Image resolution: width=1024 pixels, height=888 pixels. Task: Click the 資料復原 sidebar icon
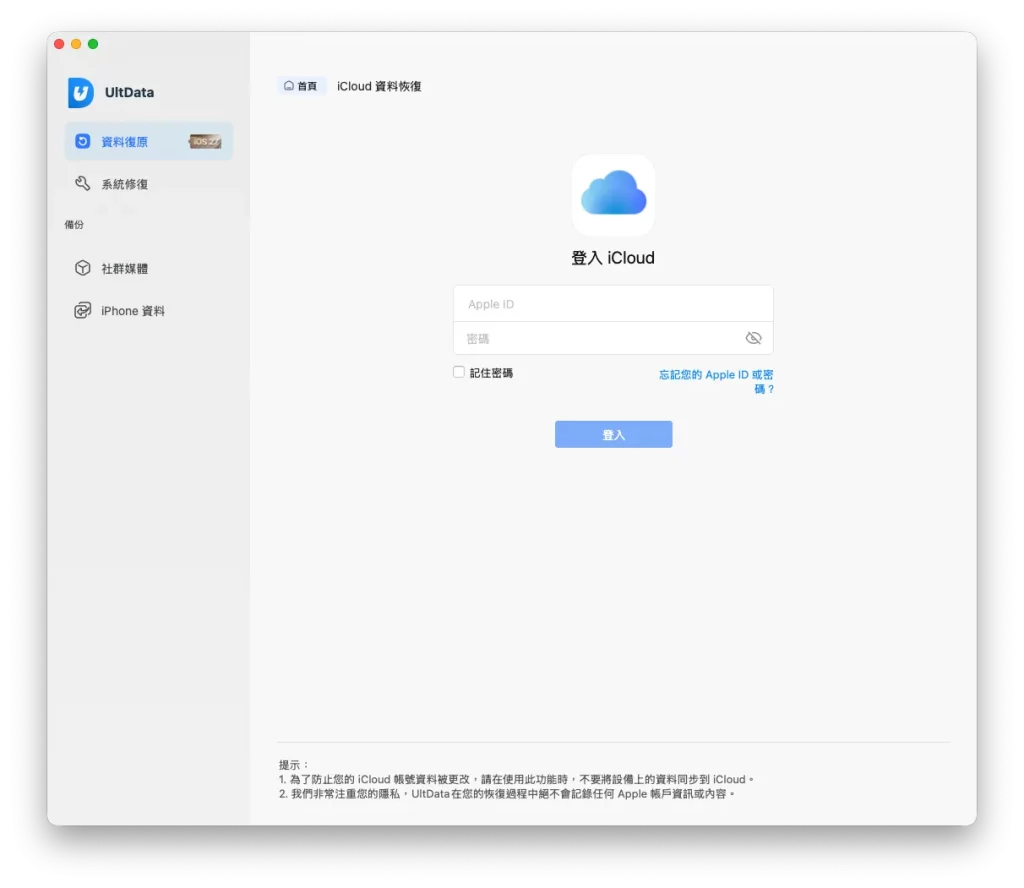[x=82, y=141]
